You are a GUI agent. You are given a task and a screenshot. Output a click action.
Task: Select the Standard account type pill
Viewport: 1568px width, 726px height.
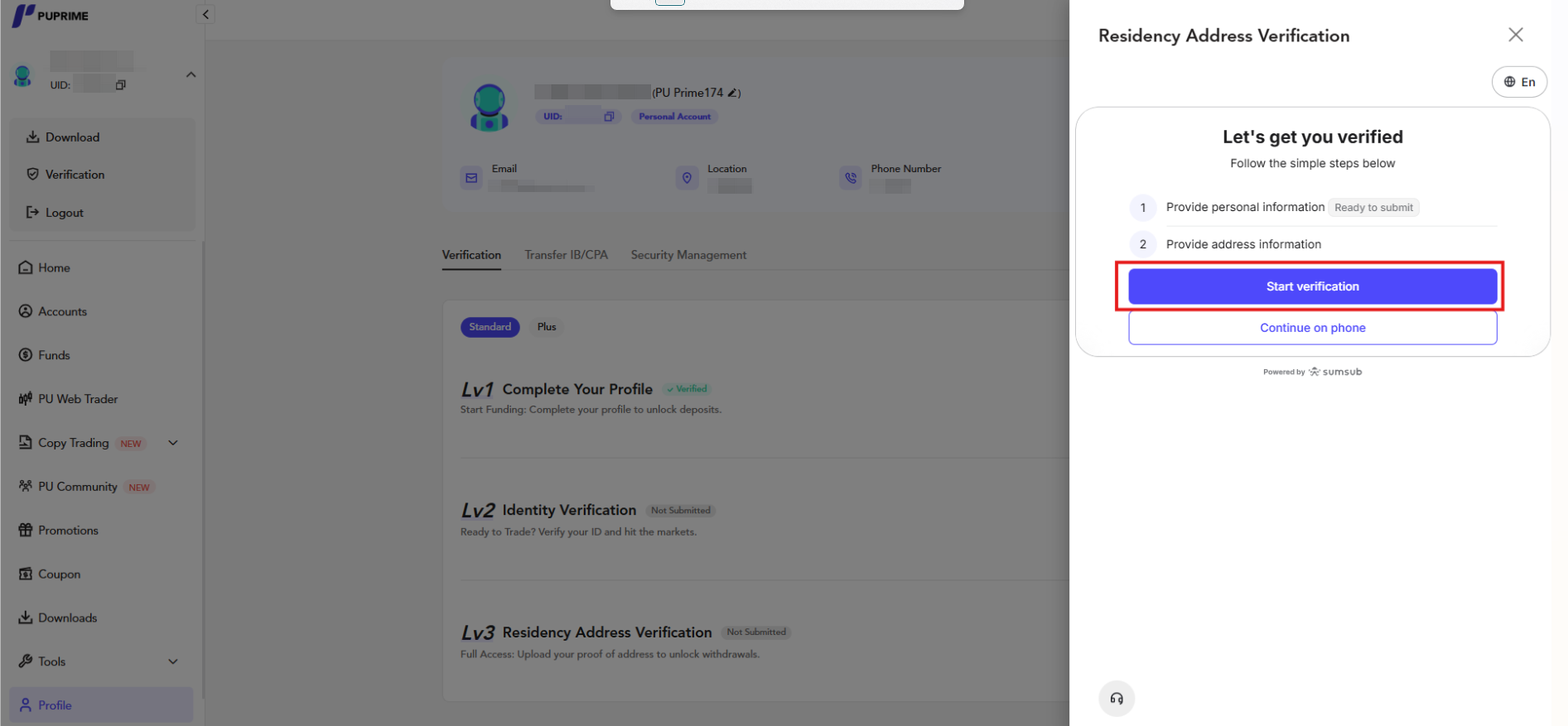click(x=490, y=327)
